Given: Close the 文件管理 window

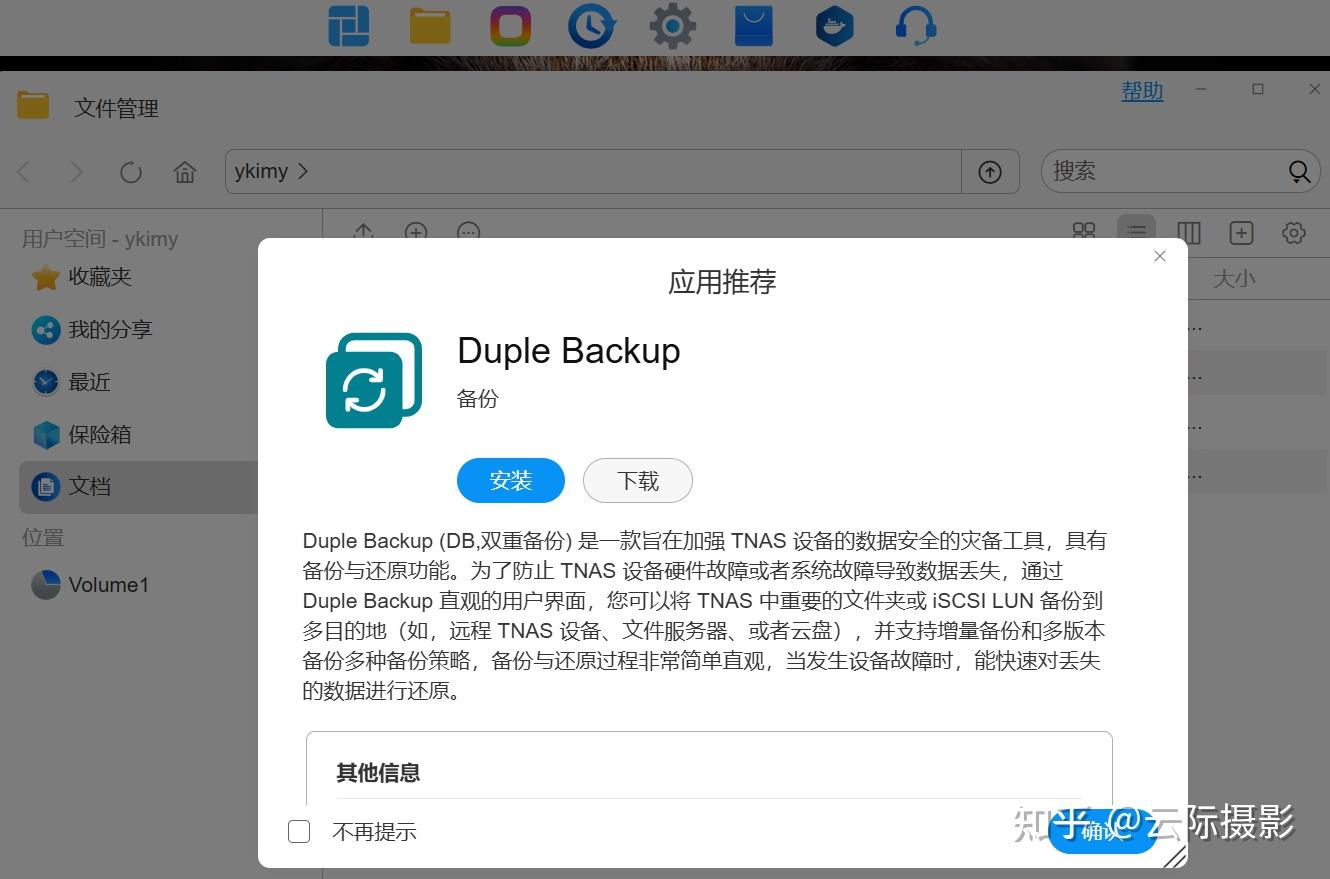Looking at the screenshot, I should [1315, 89].
